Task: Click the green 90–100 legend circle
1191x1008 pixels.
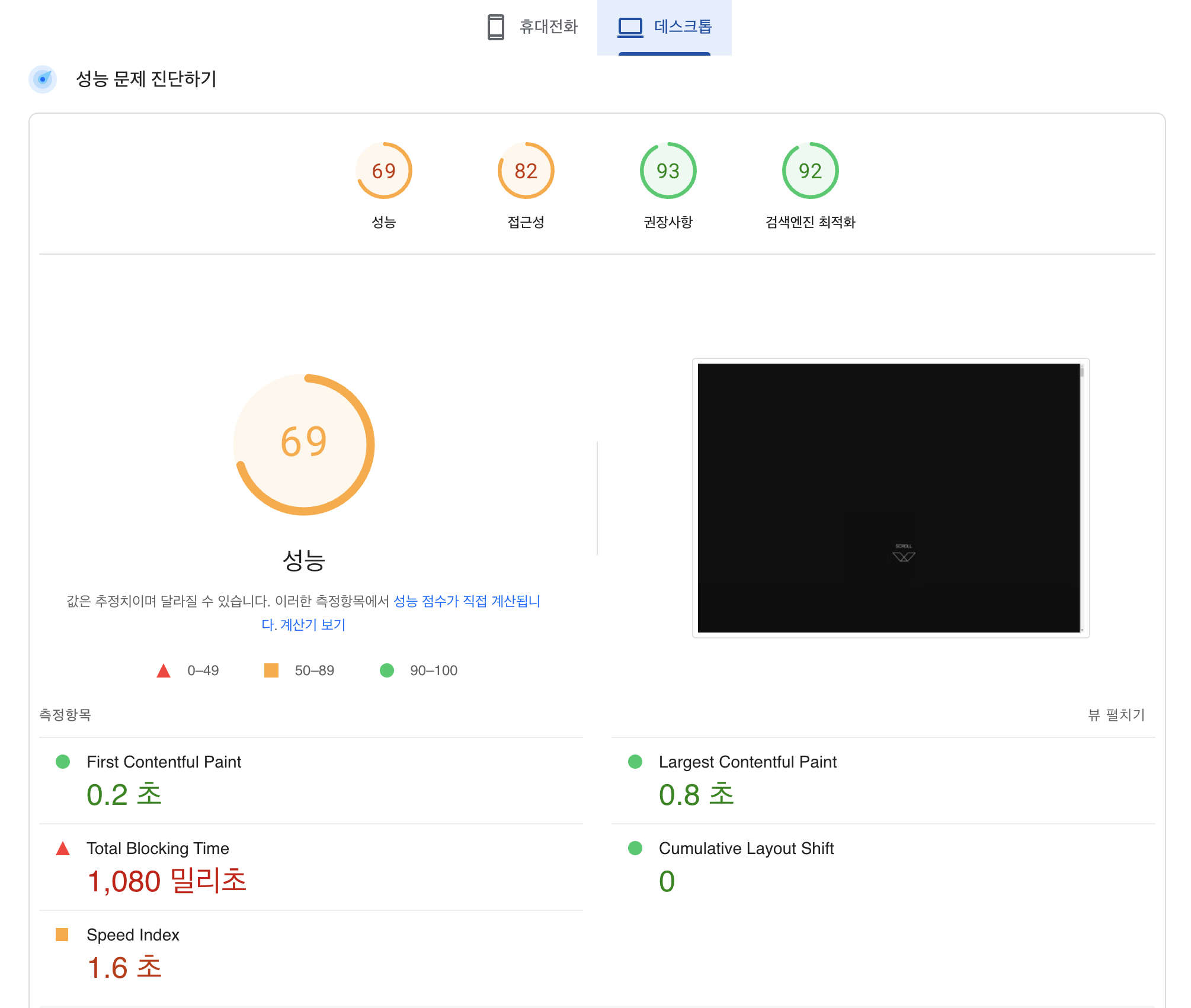Action: coord(387,670)
